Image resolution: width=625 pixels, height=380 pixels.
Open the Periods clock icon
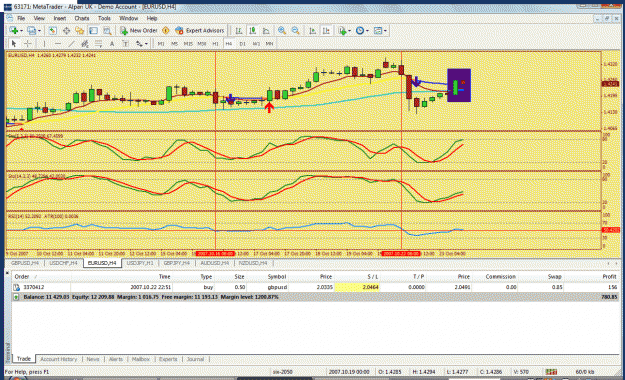[360, 30]
